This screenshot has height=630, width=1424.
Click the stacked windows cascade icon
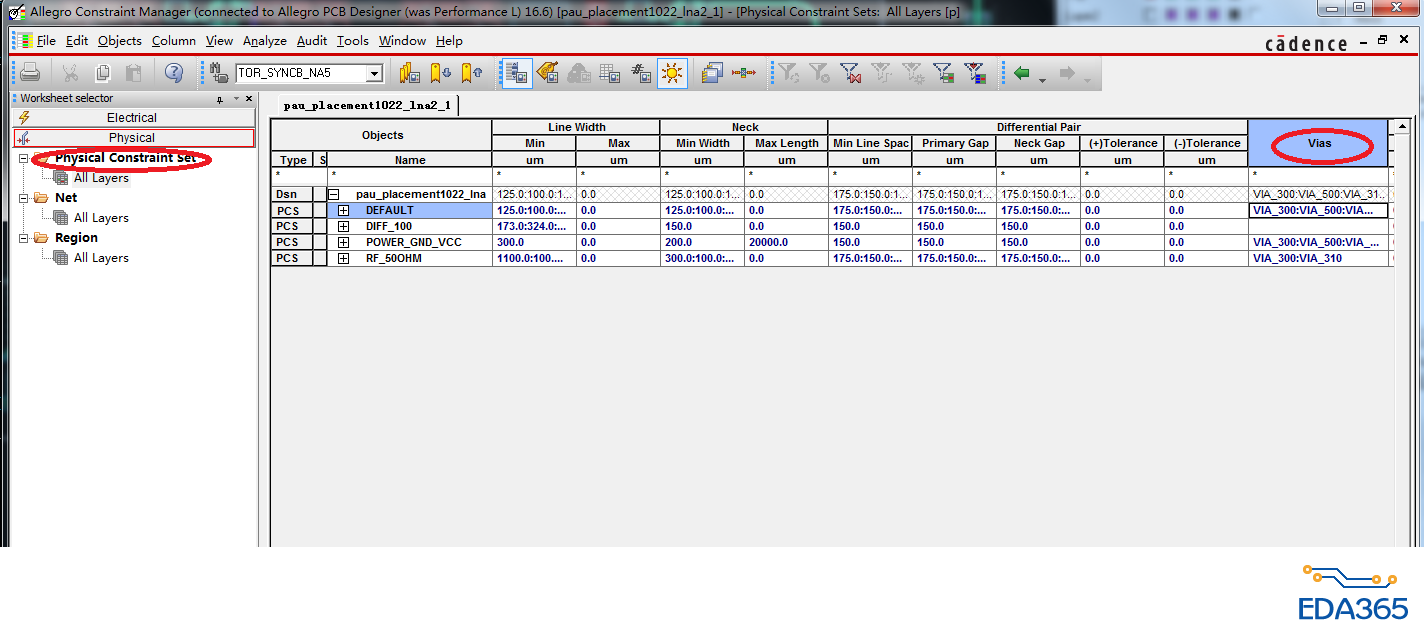pyautogui.click(x=712, y=73)
